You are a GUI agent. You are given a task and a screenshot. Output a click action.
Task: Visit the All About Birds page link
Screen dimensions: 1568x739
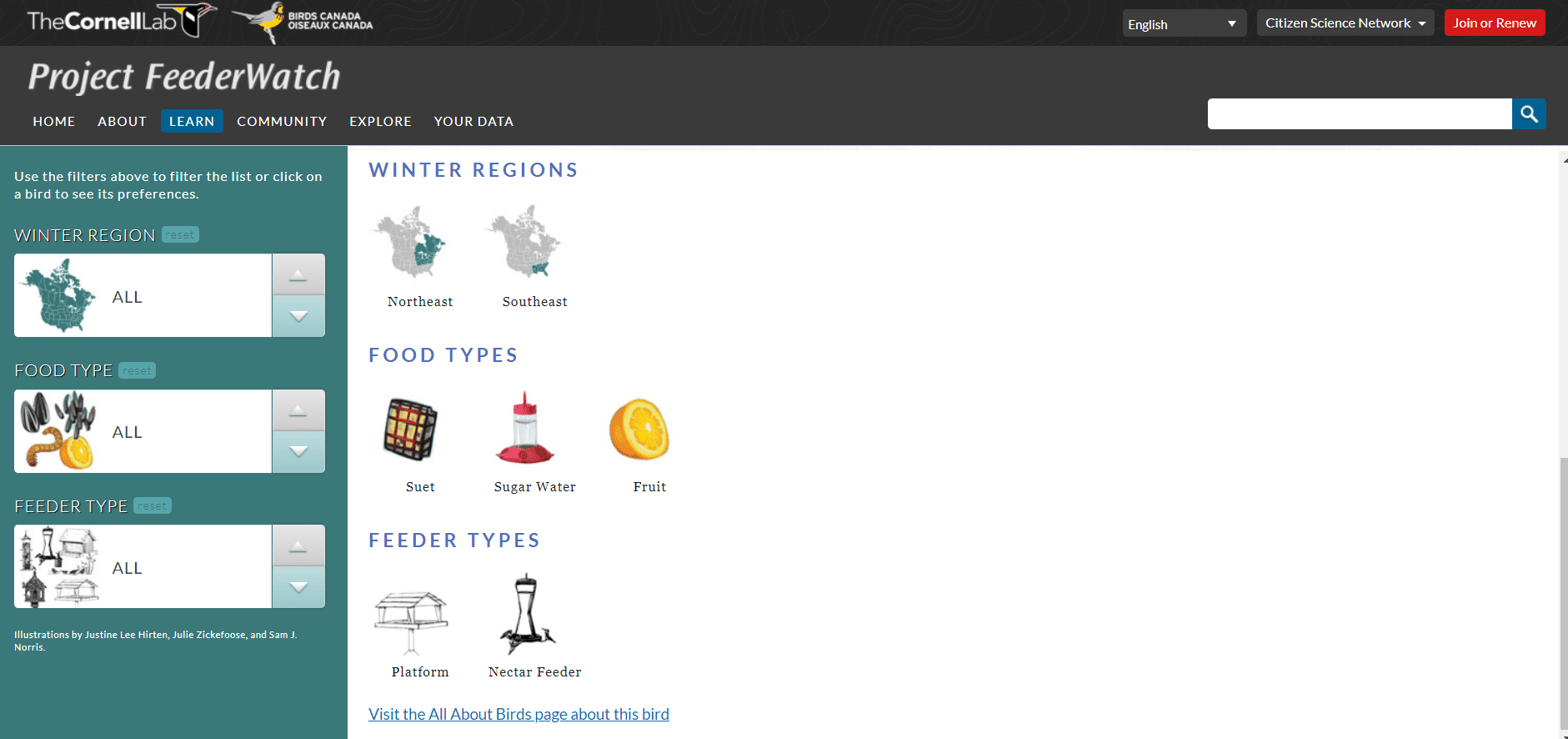tap(518, 714)
